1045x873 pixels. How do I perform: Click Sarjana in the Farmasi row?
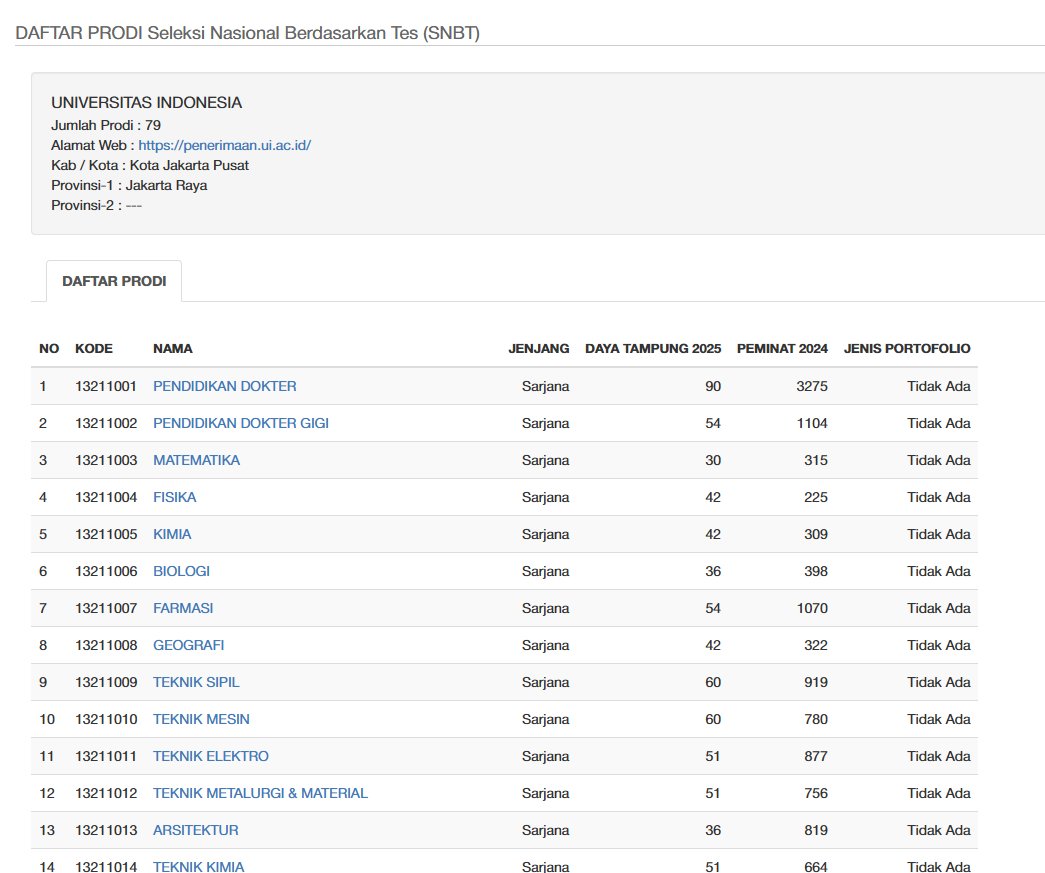[x=545, y=608]
